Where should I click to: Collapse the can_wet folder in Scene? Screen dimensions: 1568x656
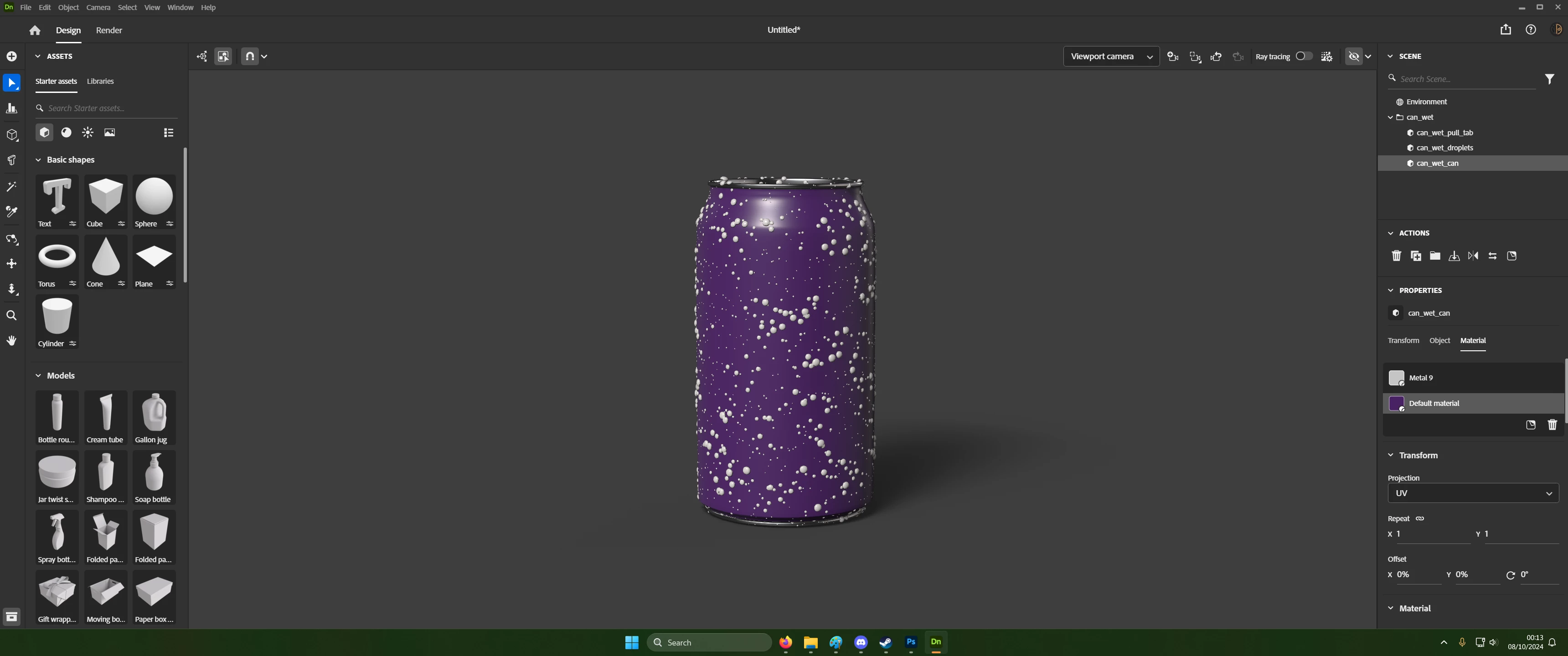[x=1390, y=118]
